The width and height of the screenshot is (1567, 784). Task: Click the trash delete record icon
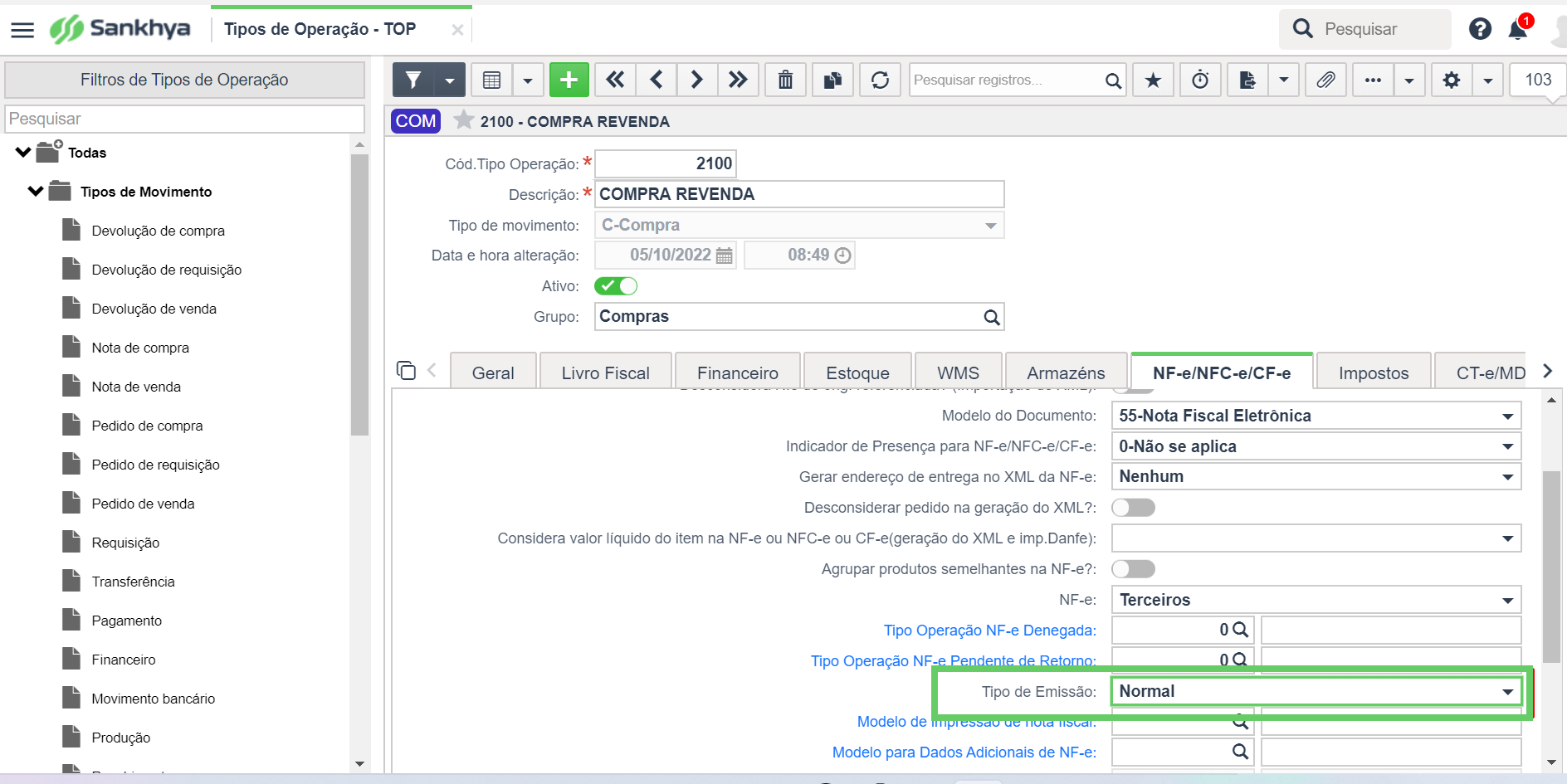pos(785,80)
